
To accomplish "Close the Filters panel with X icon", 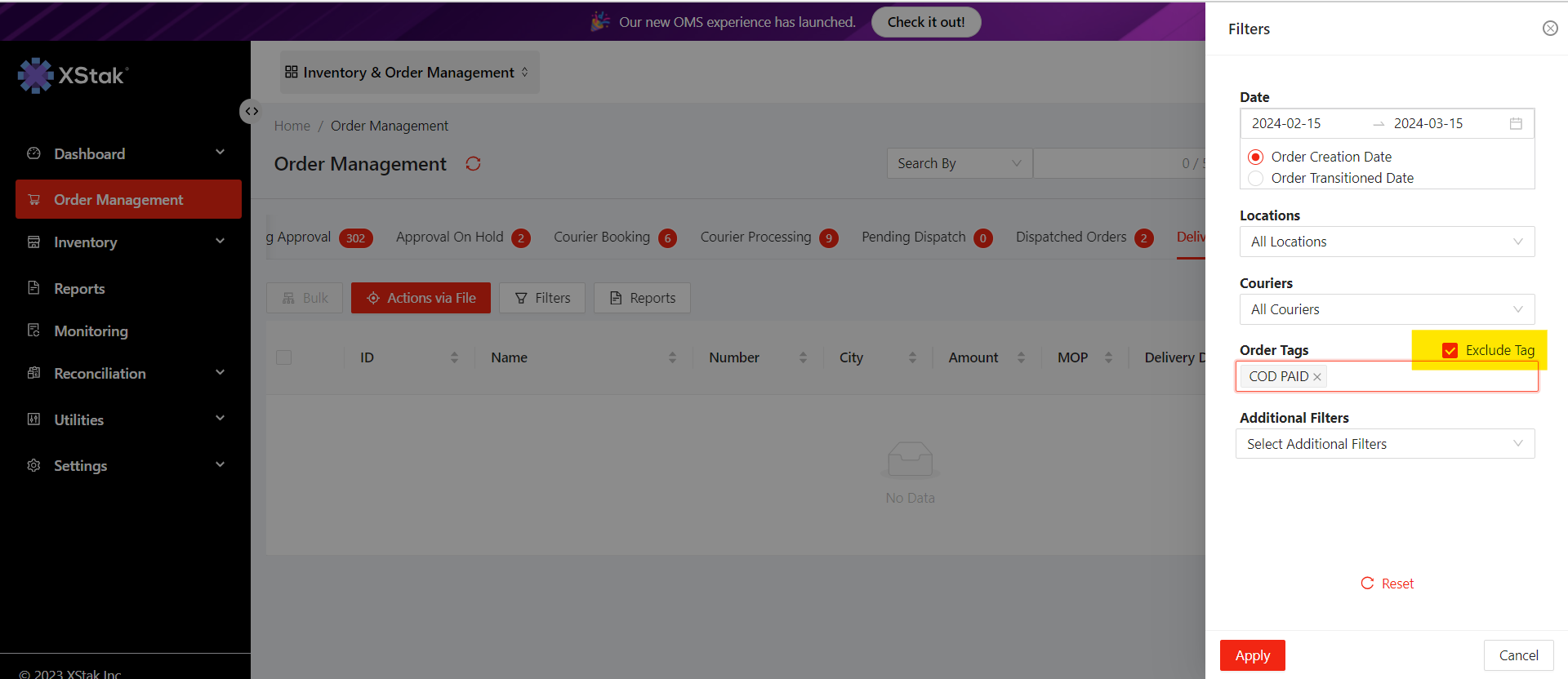I will (1549, 29).
